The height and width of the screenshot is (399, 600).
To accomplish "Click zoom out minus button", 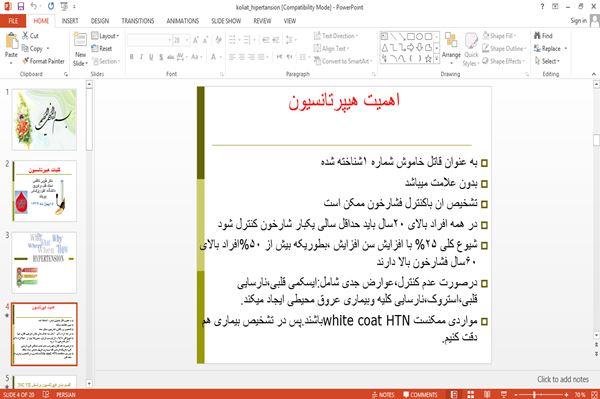I will click(x=516, y=394).
